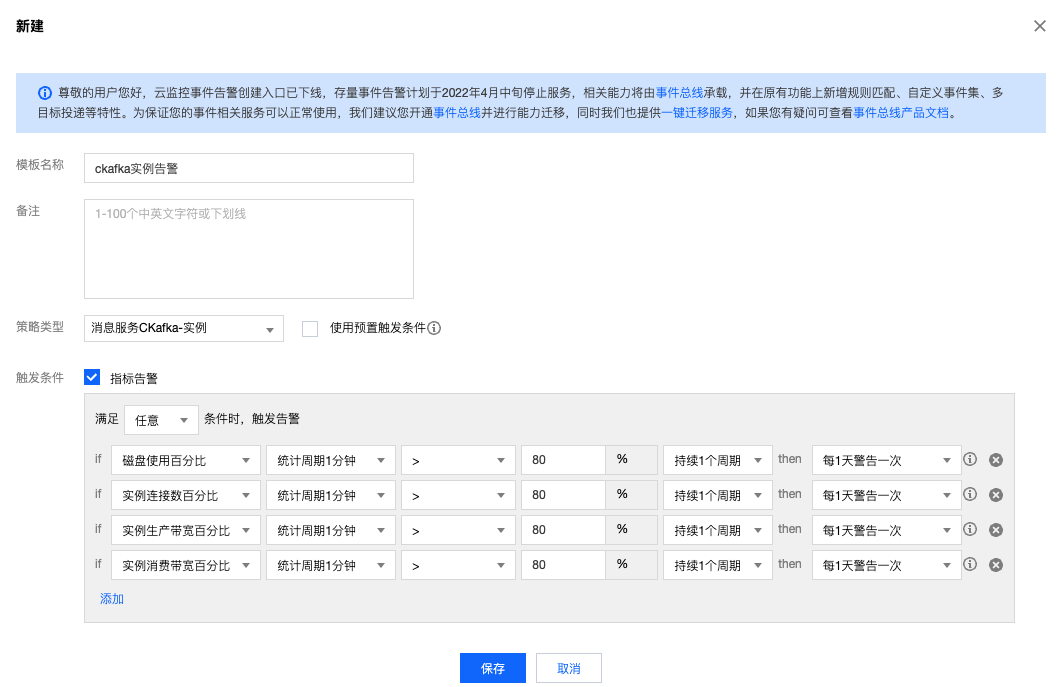Screen dimensions: 1057x687
Task: Click 添加 to add a condition
Action: 112,599
